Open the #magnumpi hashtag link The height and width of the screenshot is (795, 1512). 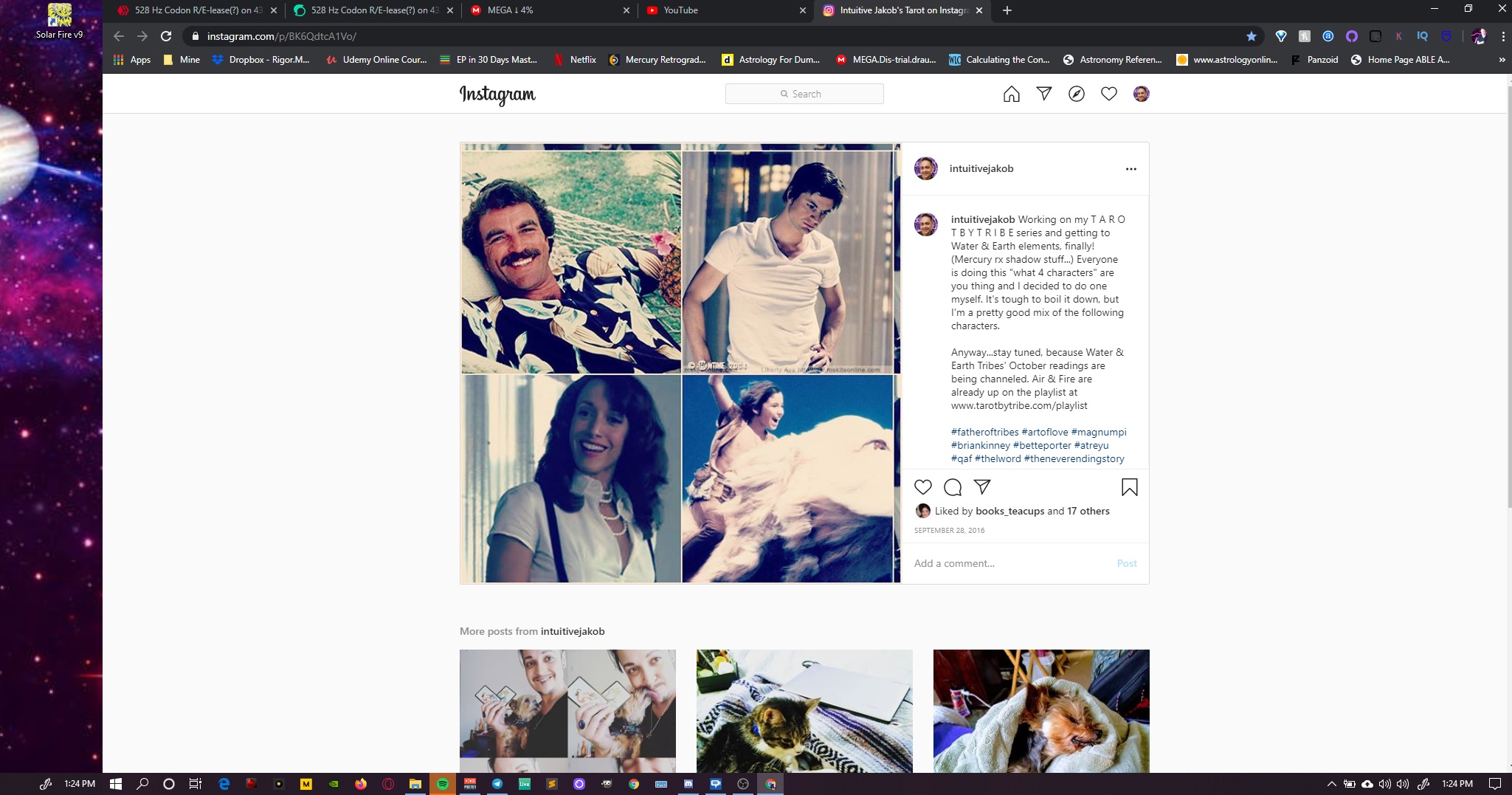[1098, 432]
